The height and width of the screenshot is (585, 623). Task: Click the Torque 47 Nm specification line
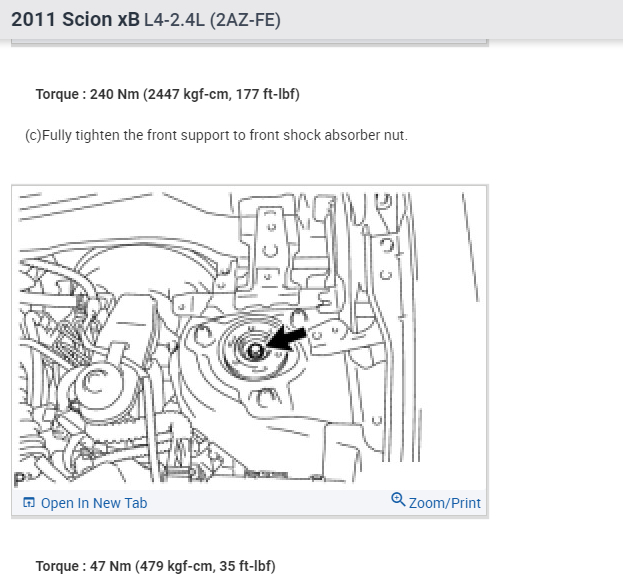coord(155,566)
